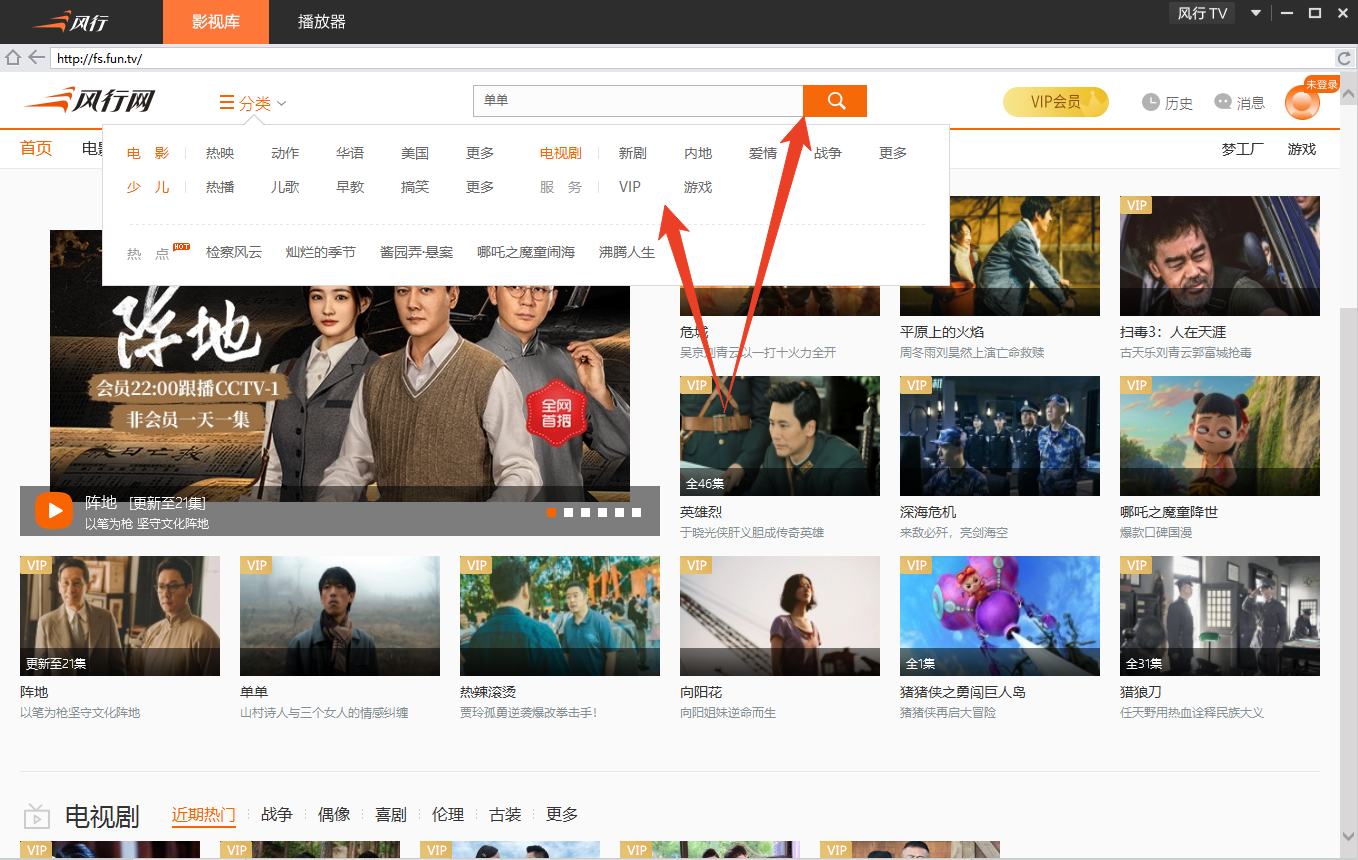
Task: Click the orange user avatar icon
Action: point(1301,103)
